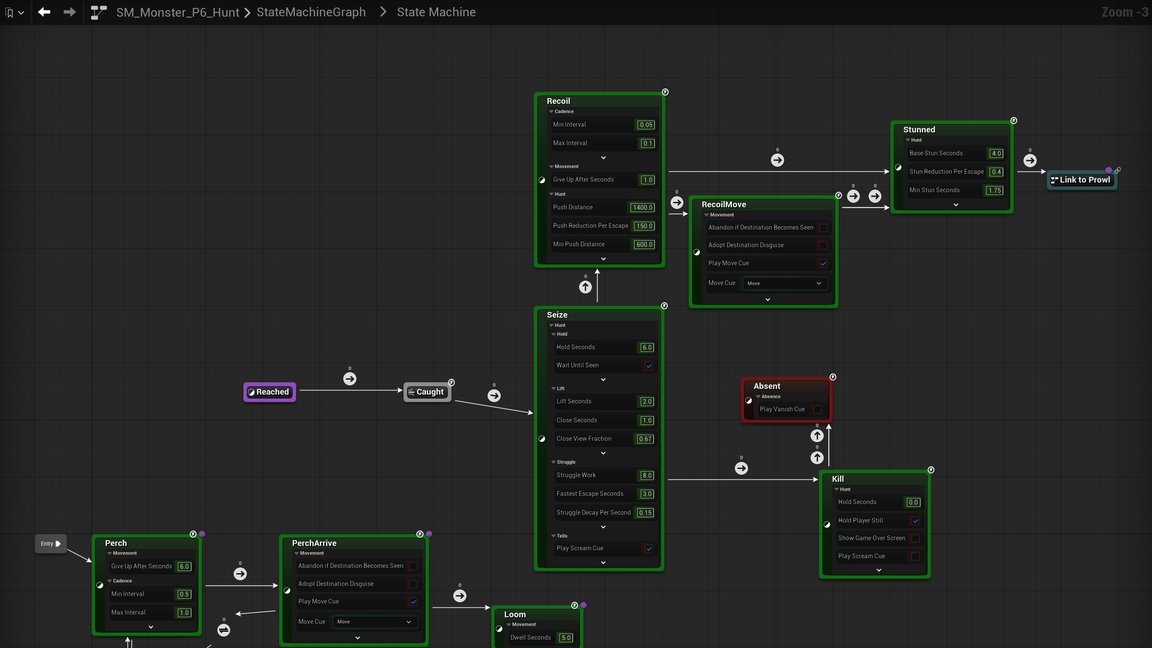The image size is (1152, 648).
Task: Click the Link to Prowl node
Action: point(1081,180)
